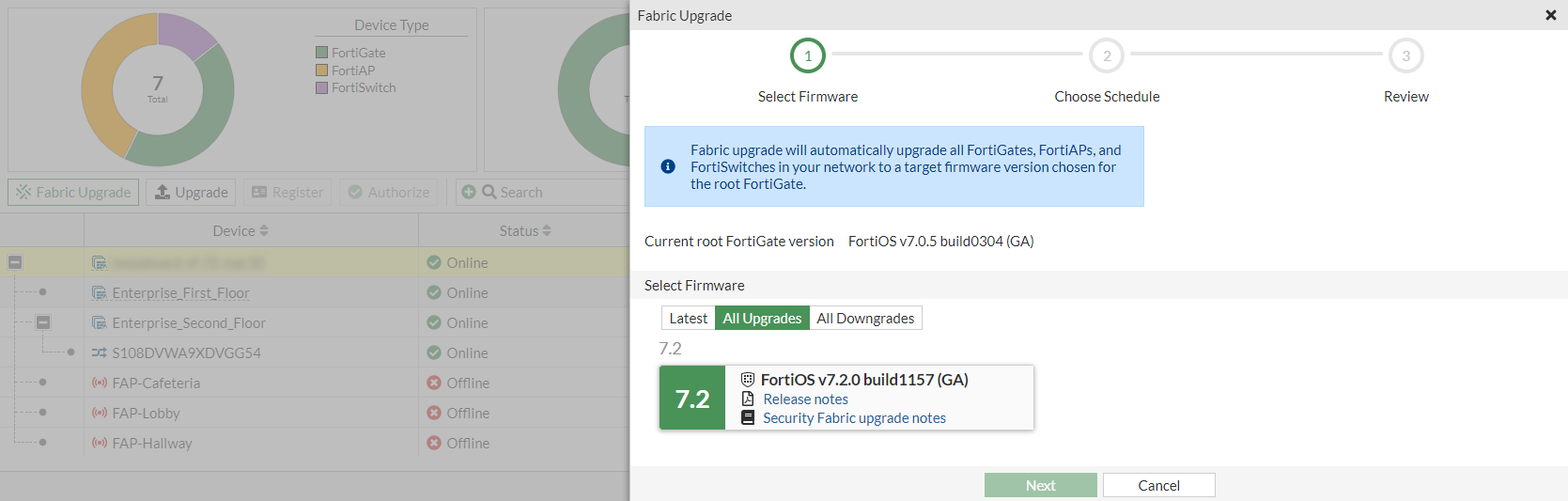The width and height of the screenshot is (1568, 501).
Task: Go to step 3 Review
Action: click(1405, 55)
